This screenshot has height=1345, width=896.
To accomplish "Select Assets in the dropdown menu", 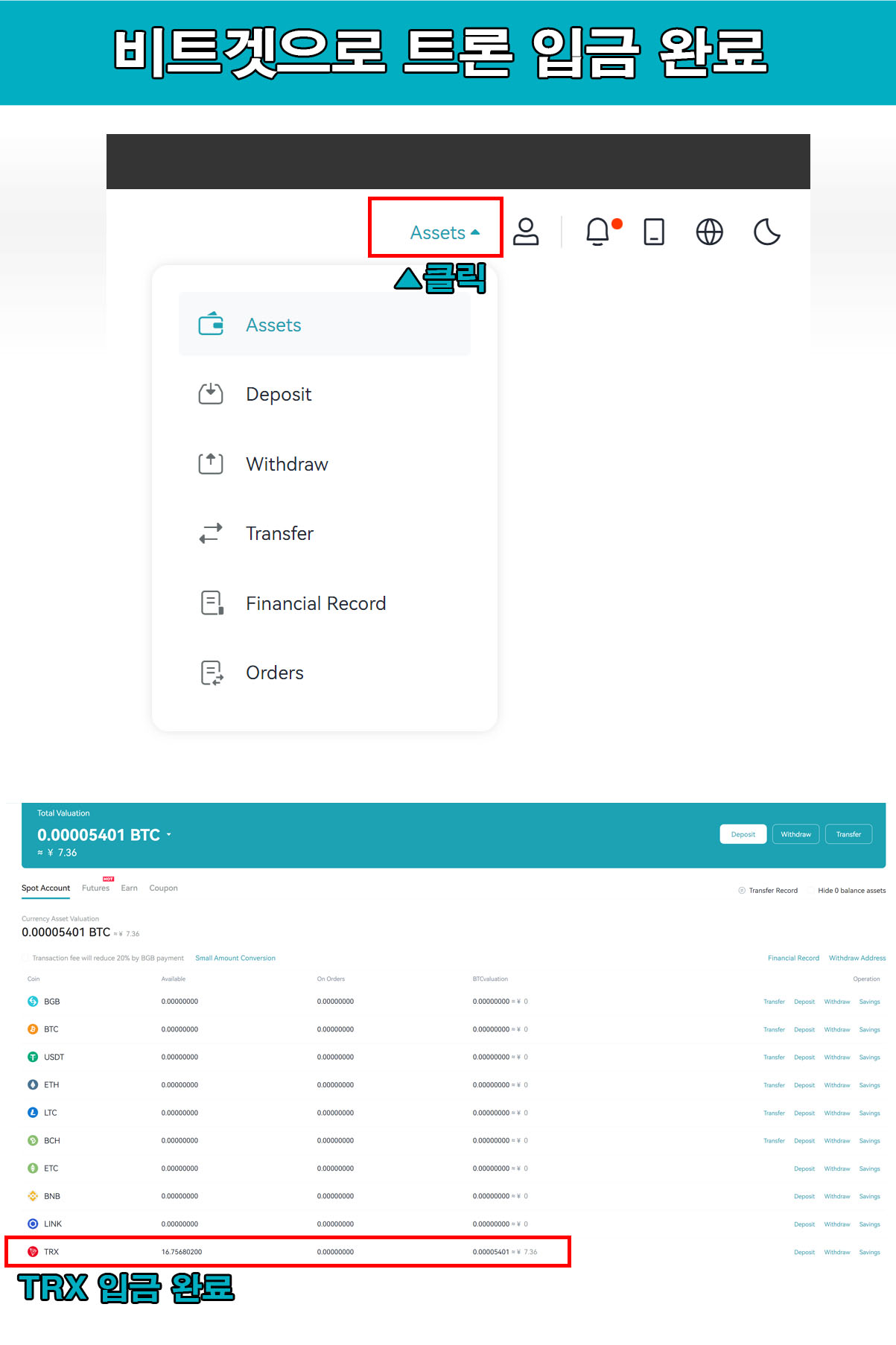I will pyautogui.click(x=324, y=325).
